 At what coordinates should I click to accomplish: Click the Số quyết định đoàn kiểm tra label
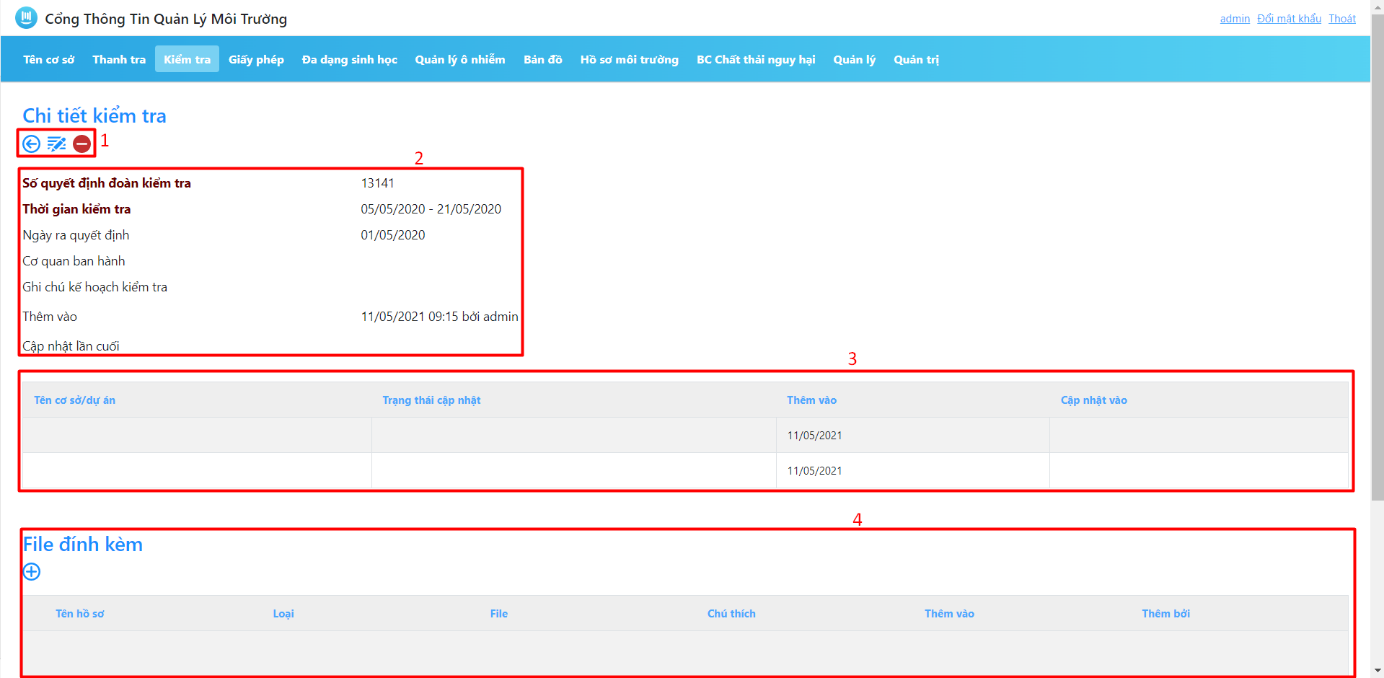pos(107,183)
